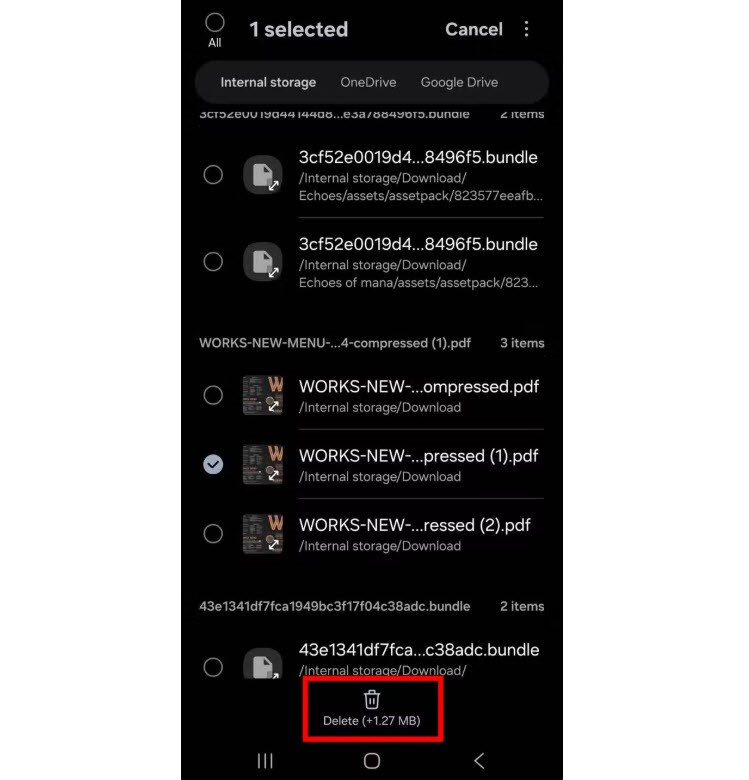Switch to Google Drive tab
Viewport: 749px width, 780px height.
pos(459,82)
